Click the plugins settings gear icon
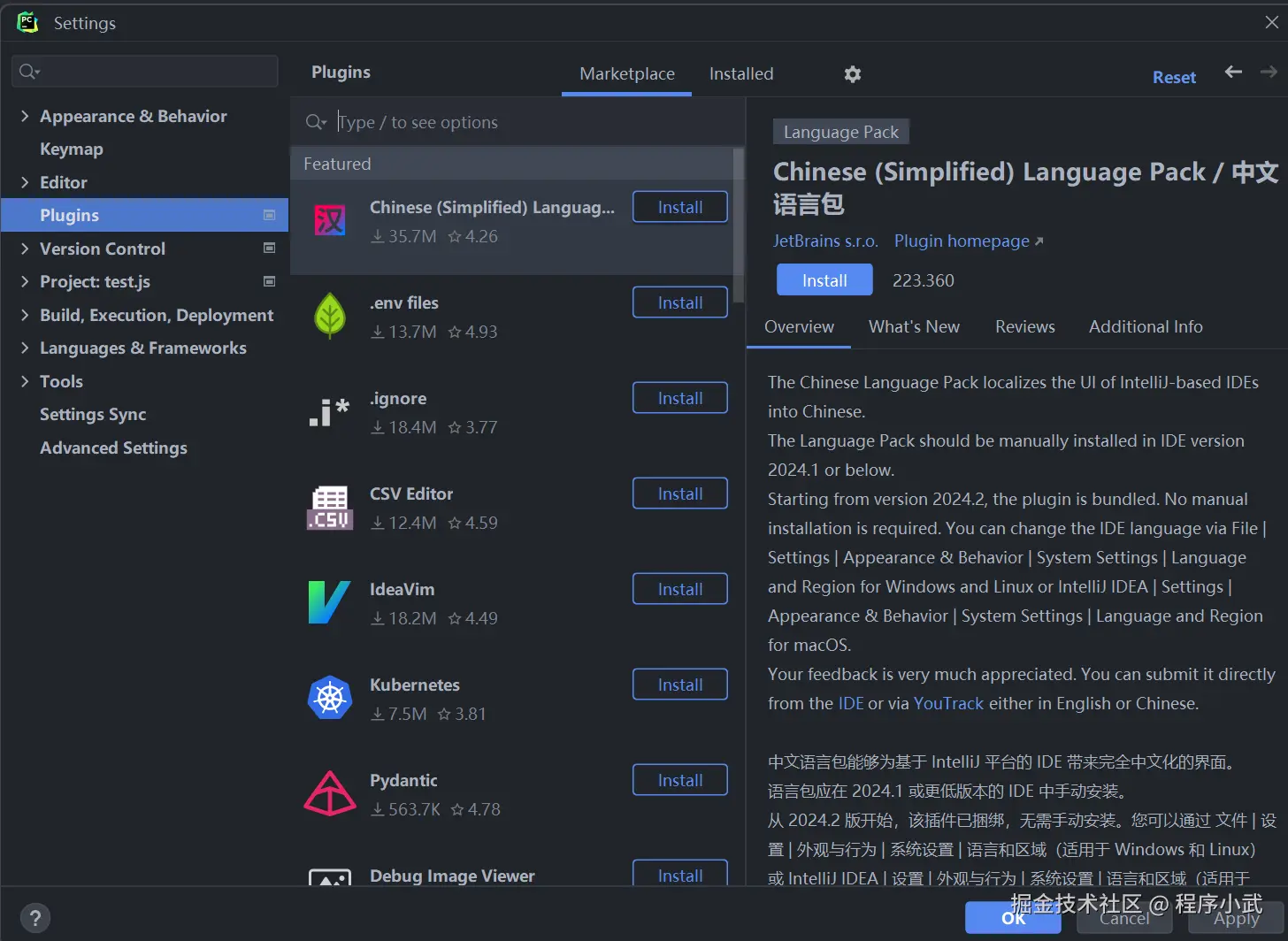 (853, 74)
